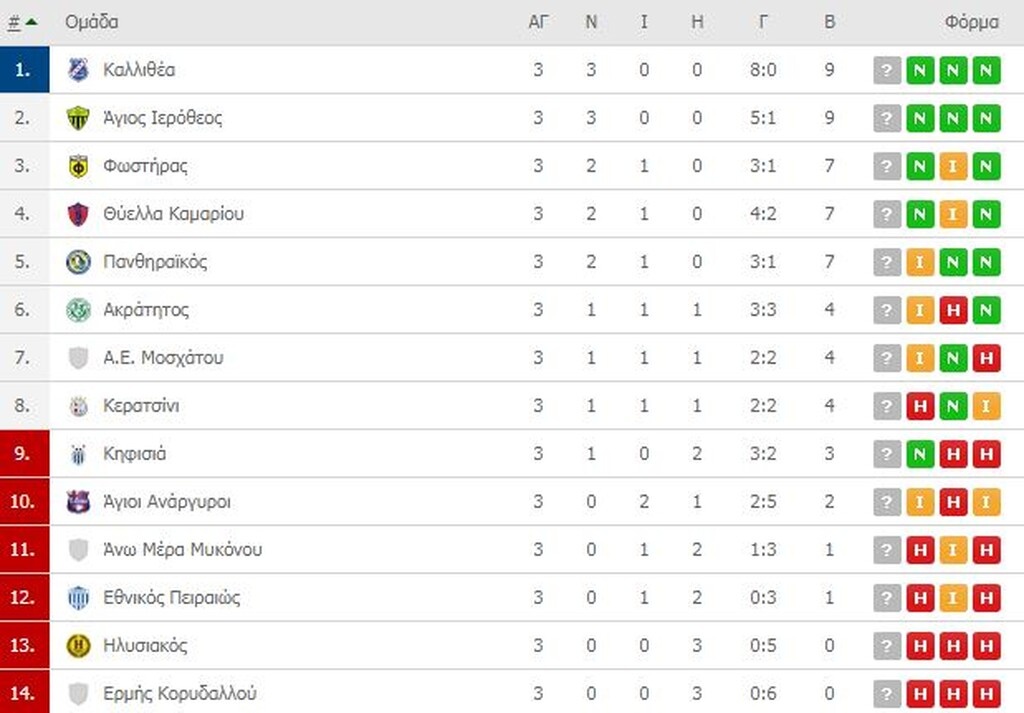The height and width of the screenshot is (713, 1024).
Task: Click the Καλλιθέα team crest icon
Action: pos(78,70)
